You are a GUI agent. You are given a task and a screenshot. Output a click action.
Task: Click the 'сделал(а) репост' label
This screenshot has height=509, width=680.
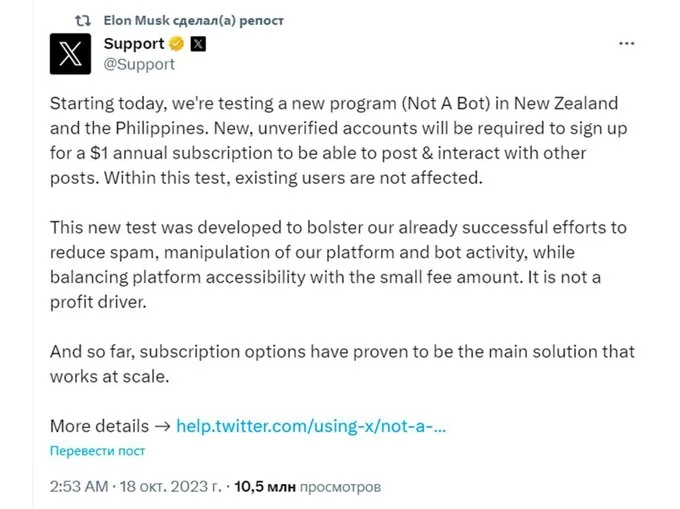point(228,20)
